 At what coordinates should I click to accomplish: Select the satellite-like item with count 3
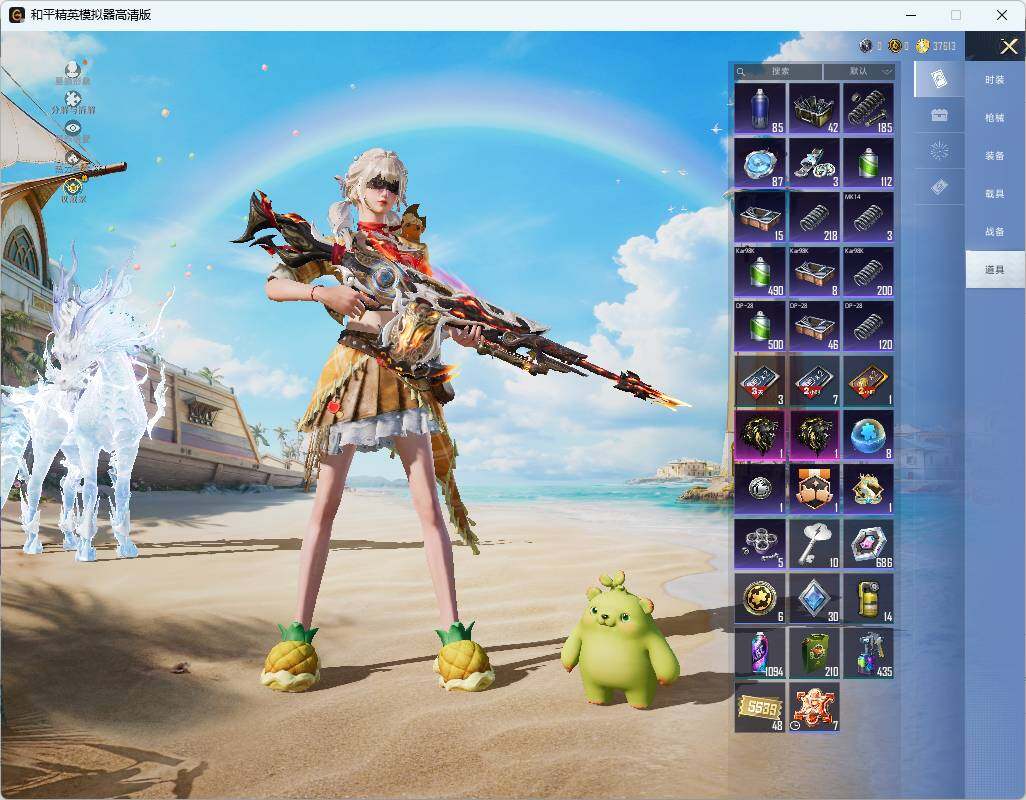click(814, 163)
